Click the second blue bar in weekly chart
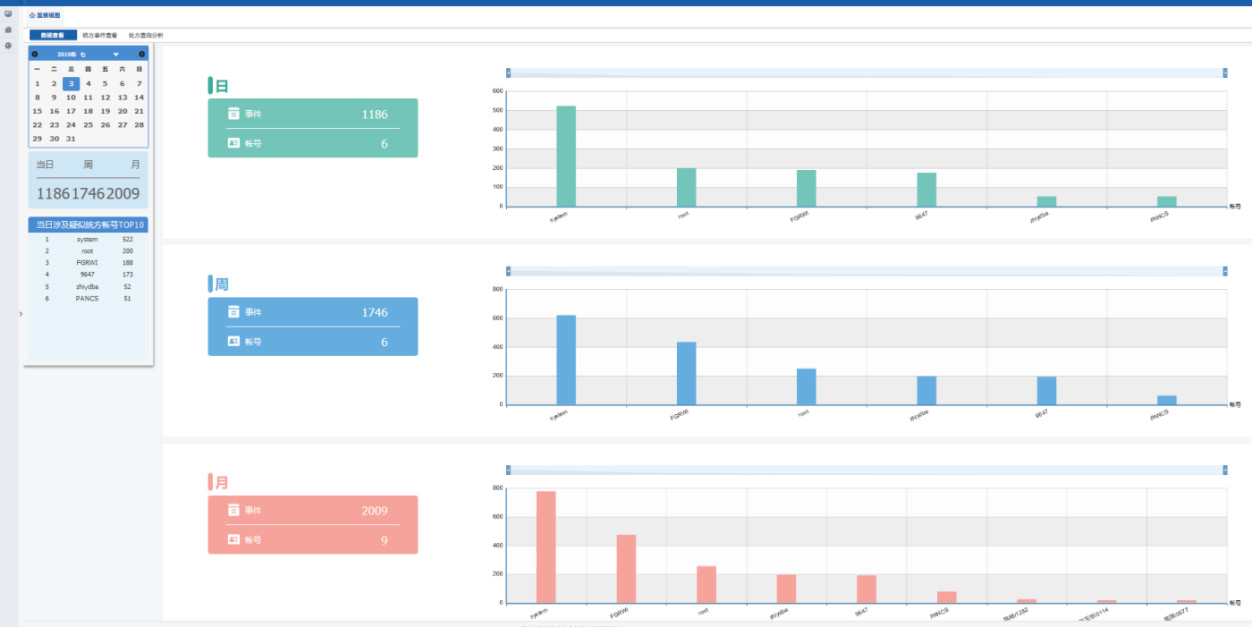This screenshot has width=1252, height=627. (686, 373)
